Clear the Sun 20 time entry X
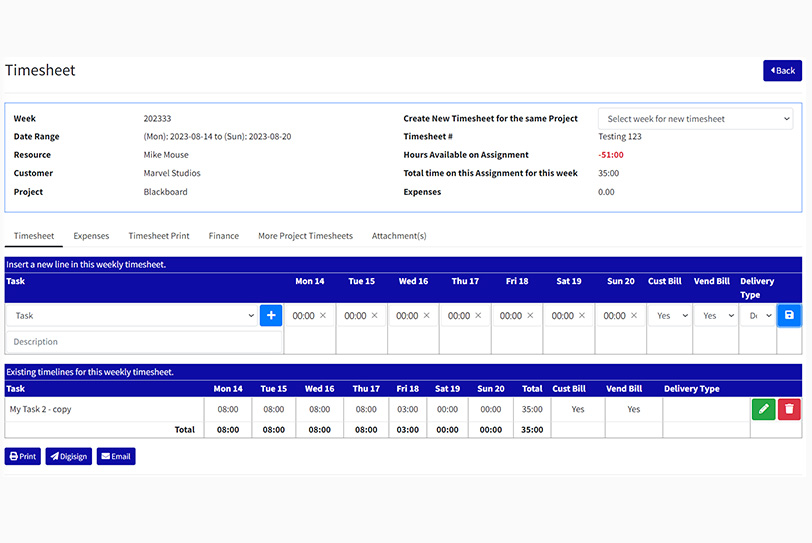The height and width of the screenshot is (543, 812). [x=635, y=316]
